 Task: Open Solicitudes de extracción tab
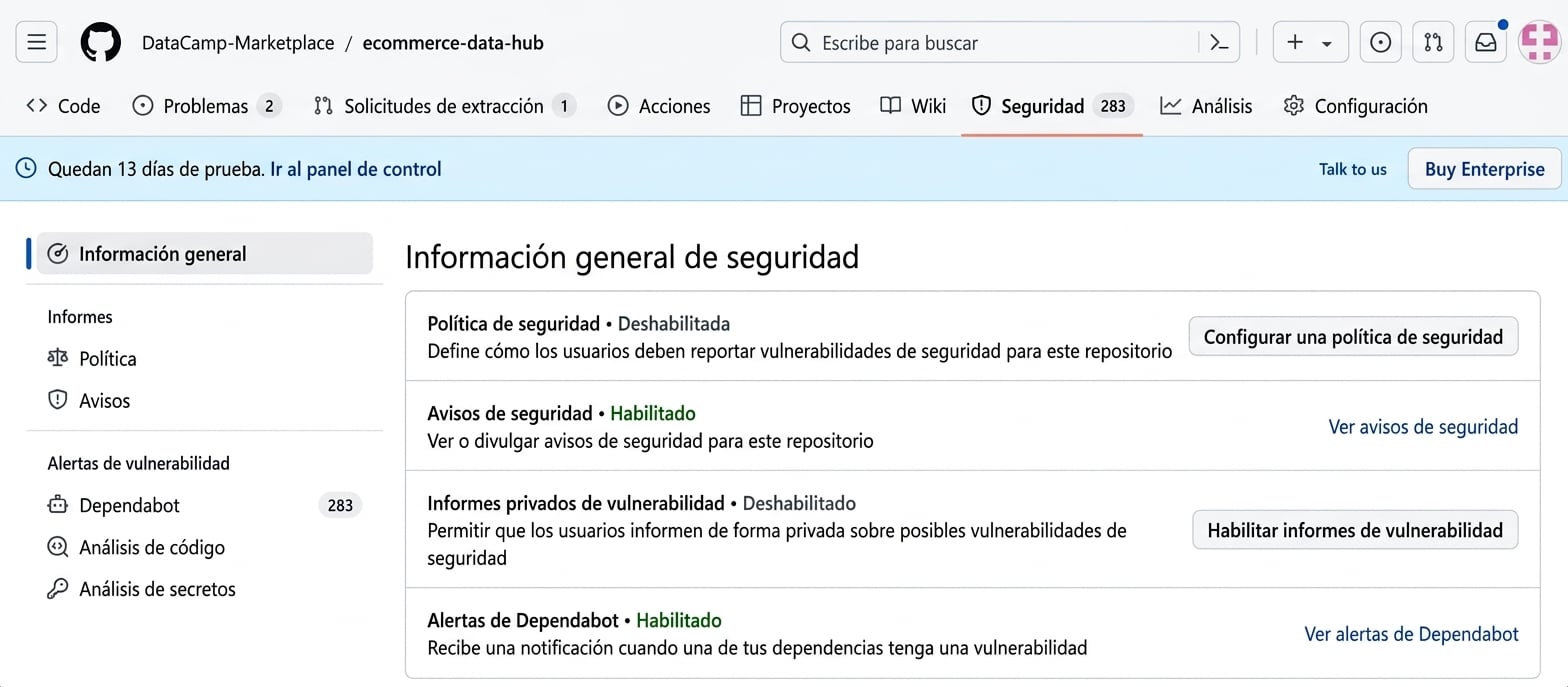[x=445, y=106]
